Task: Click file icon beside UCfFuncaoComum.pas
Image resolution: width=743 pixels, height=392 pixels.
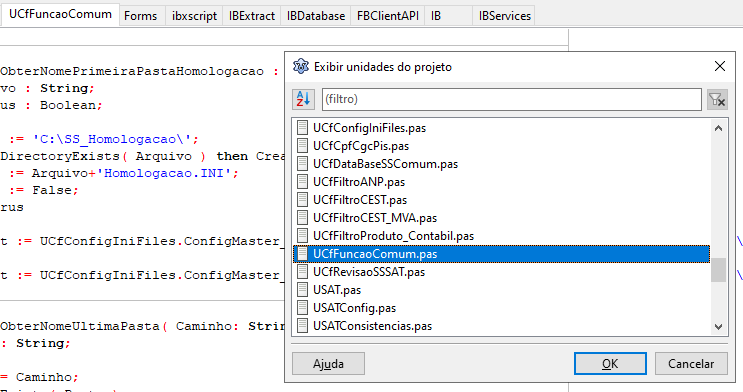Action: coord(302,254)
